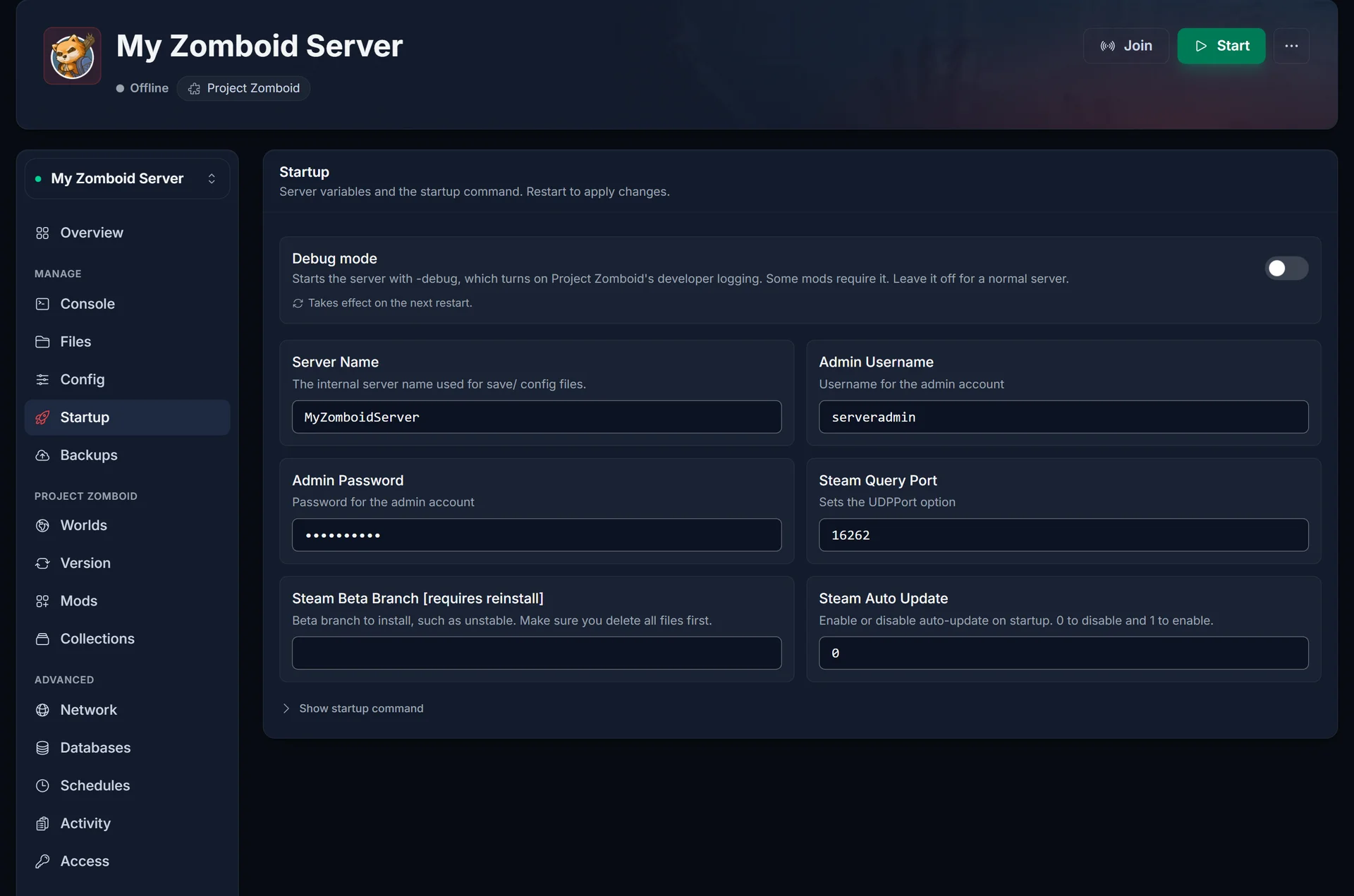Screen dimensions: 1354x896
Task: Click the Project Zomboid game badge
Action: [x=243, y=88]
